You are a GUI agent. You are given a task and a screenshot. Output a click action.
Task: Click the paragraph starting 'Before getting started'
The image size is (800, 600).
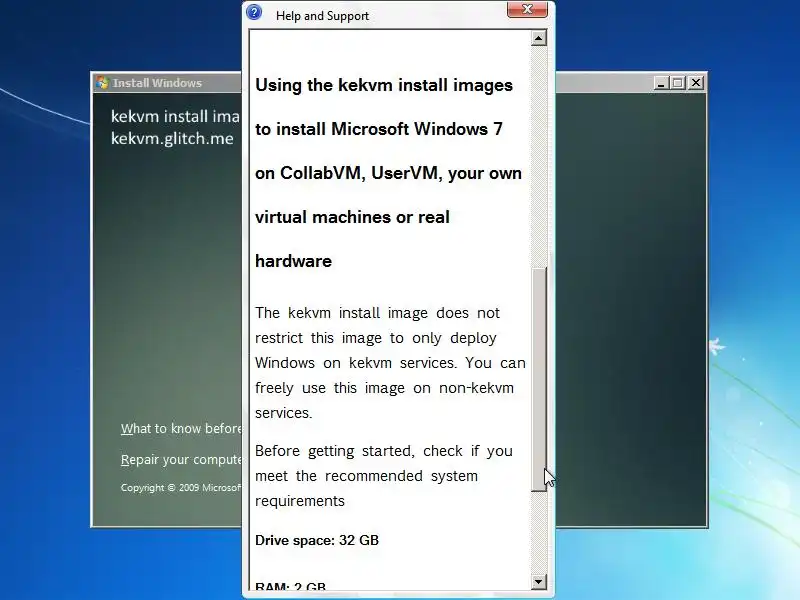pyautogui.click(x=384, y=476)
